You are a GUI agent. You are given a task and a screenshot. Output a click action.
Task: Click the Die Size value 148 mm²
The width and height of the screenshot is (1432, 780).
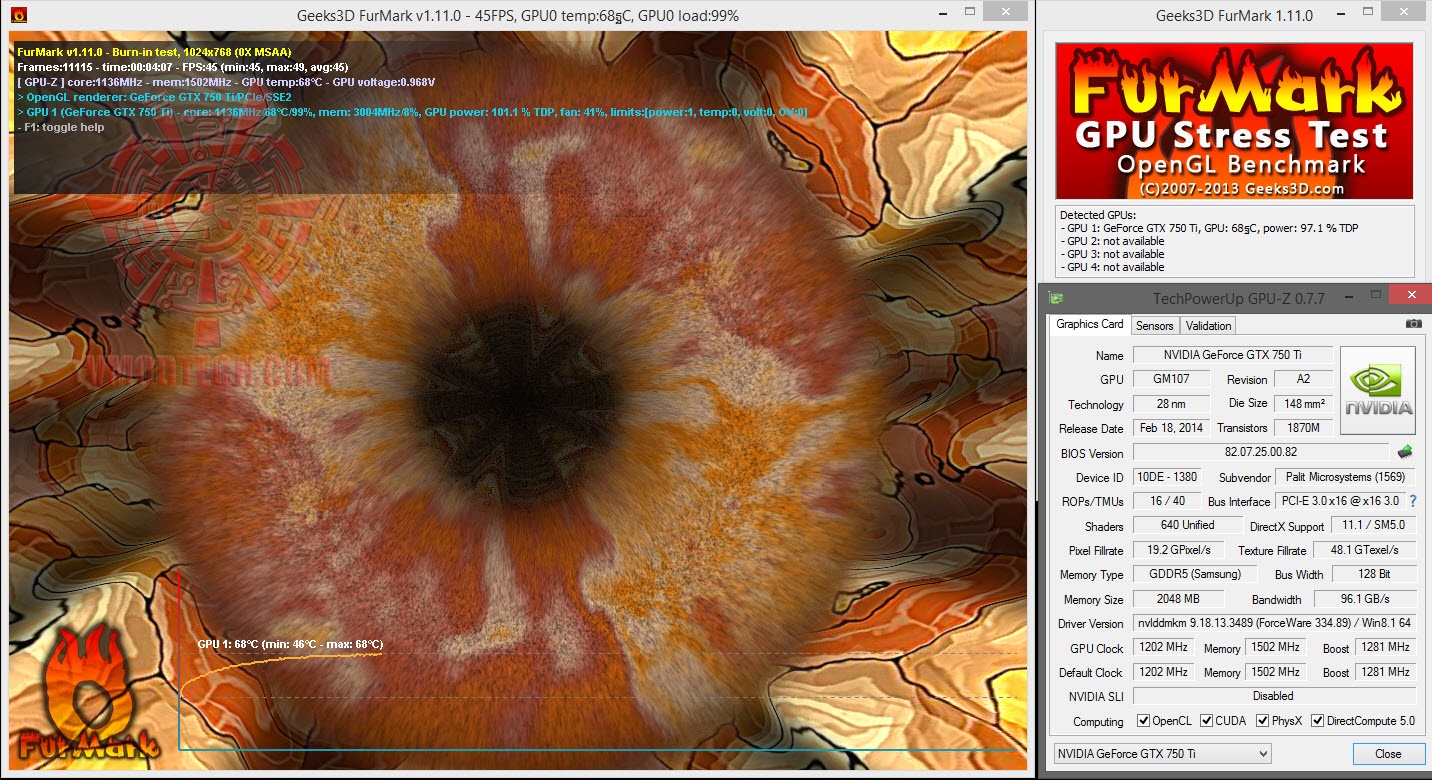(1303, 404)
